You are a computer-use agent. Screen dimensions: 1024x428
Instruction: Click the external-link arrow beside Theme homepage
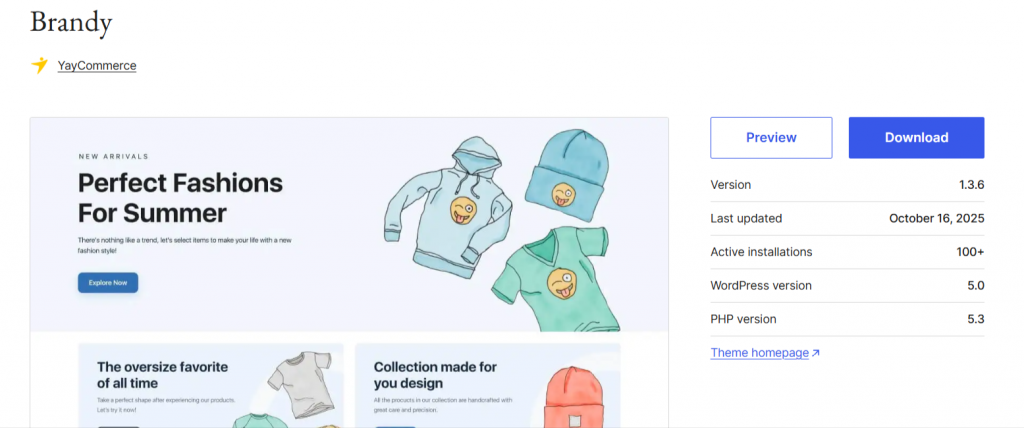pyautogui.click(x=816, y=353)
